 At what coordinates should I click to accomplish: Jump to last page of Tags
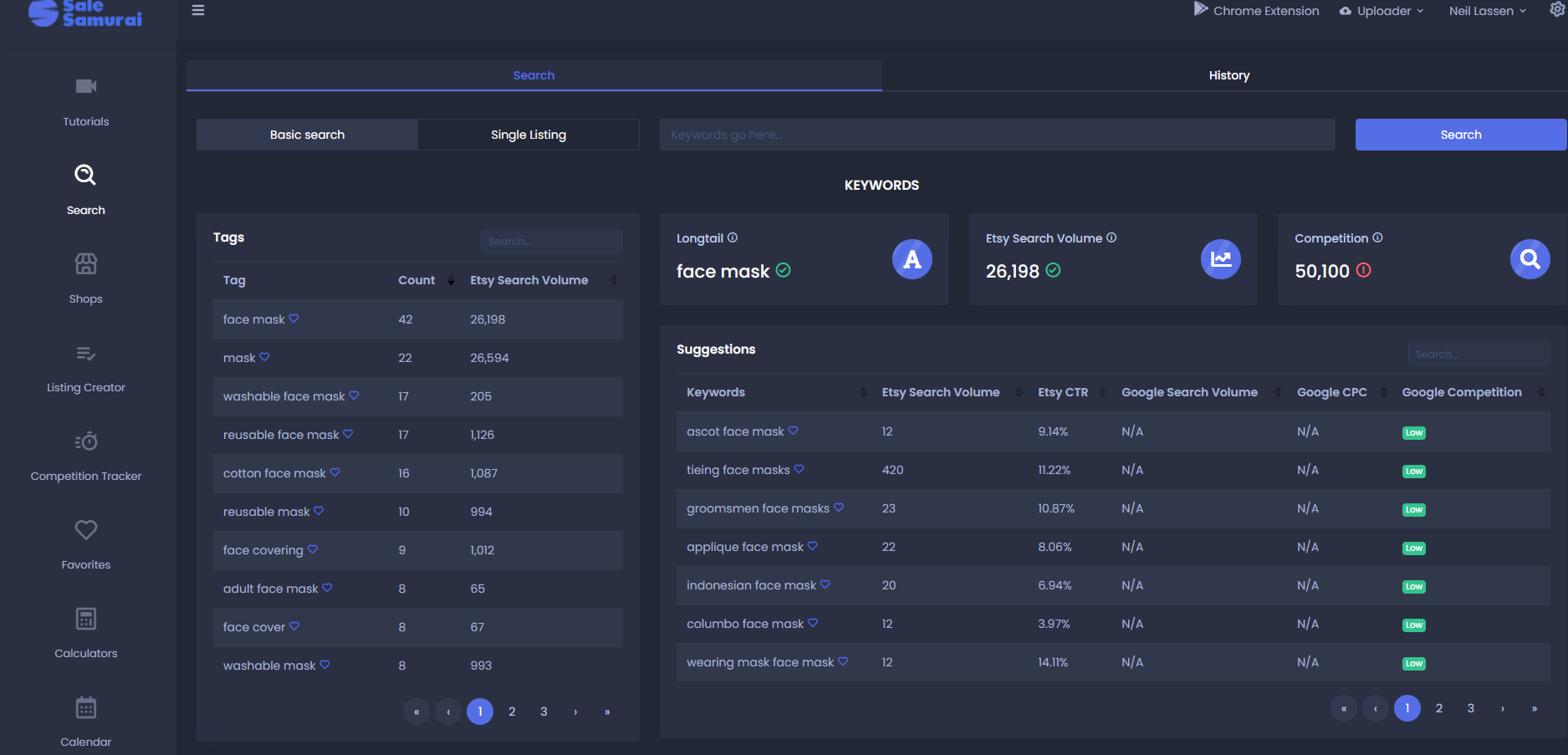[607, 712]
